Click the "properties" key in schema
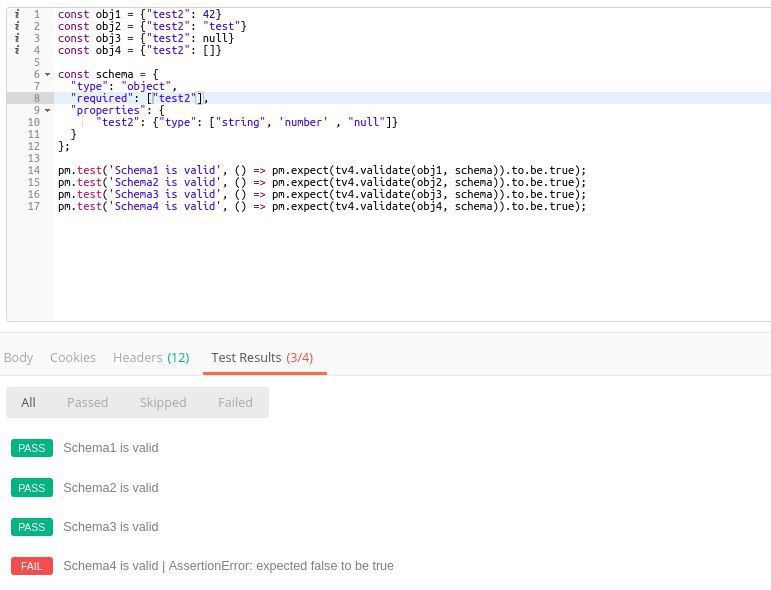This screenshot has width=771, height=590. pos(108,110)
